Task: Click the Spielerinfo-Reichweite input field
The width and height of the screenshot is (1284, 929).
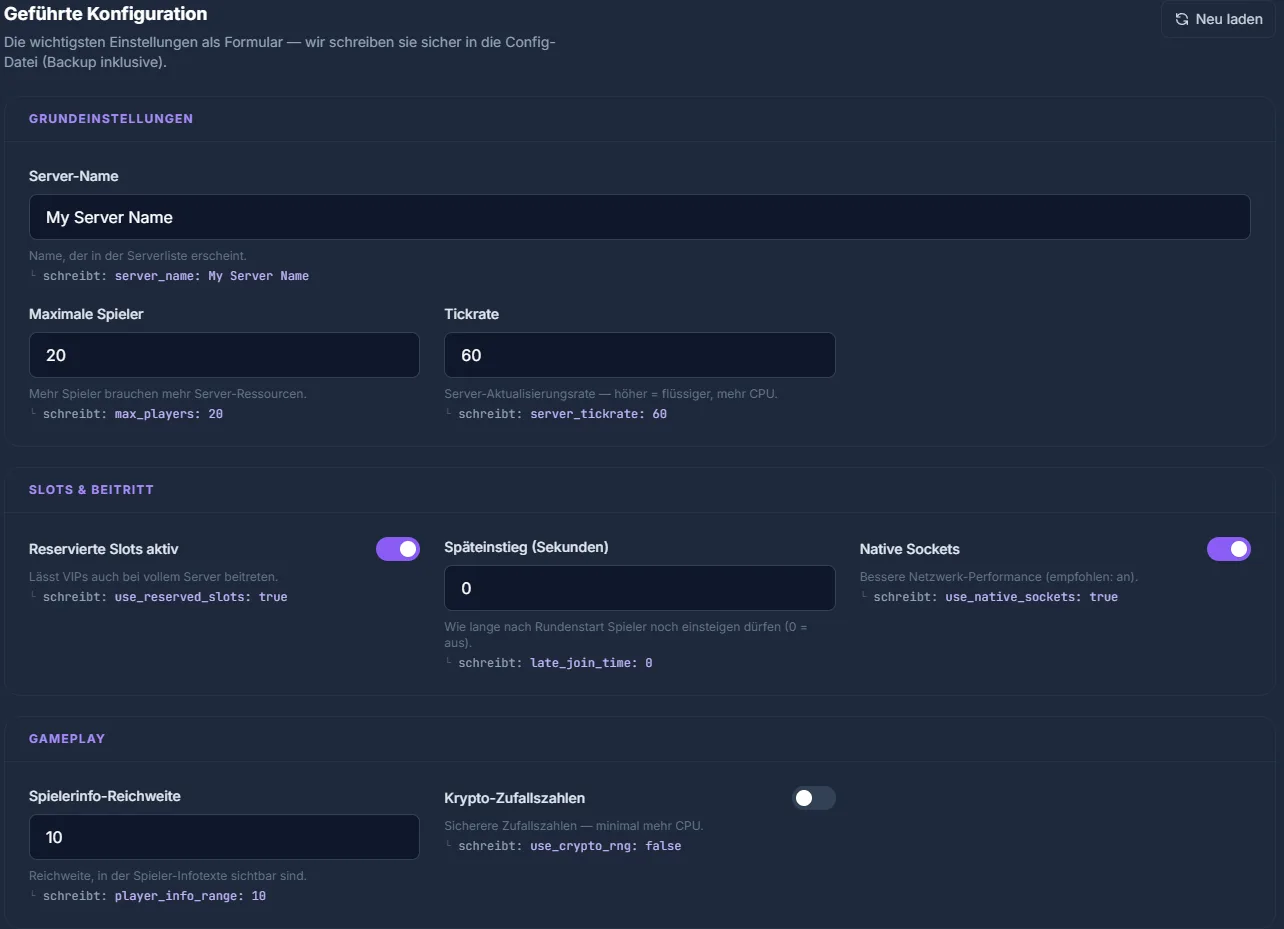Action: pyautogui.click(x=224, y=837)
